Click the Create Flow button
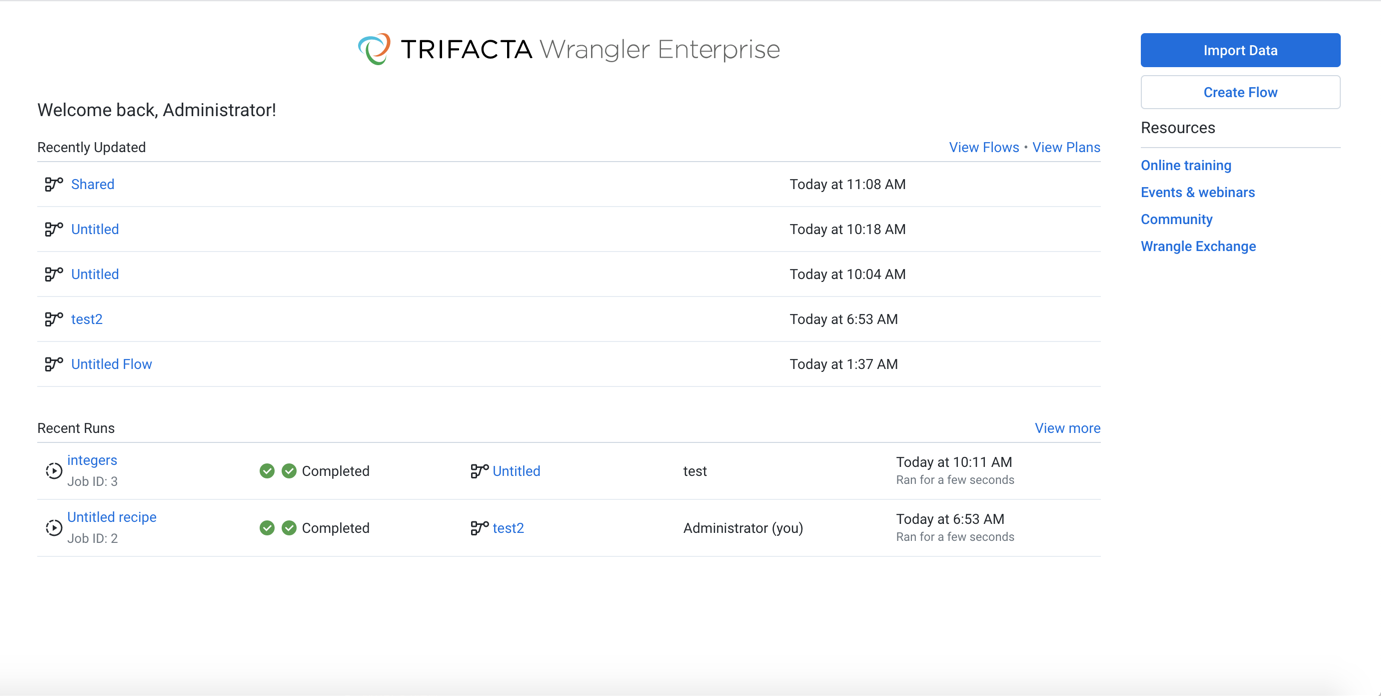The image size is (1381, 696). click(x=1240, y=92)
